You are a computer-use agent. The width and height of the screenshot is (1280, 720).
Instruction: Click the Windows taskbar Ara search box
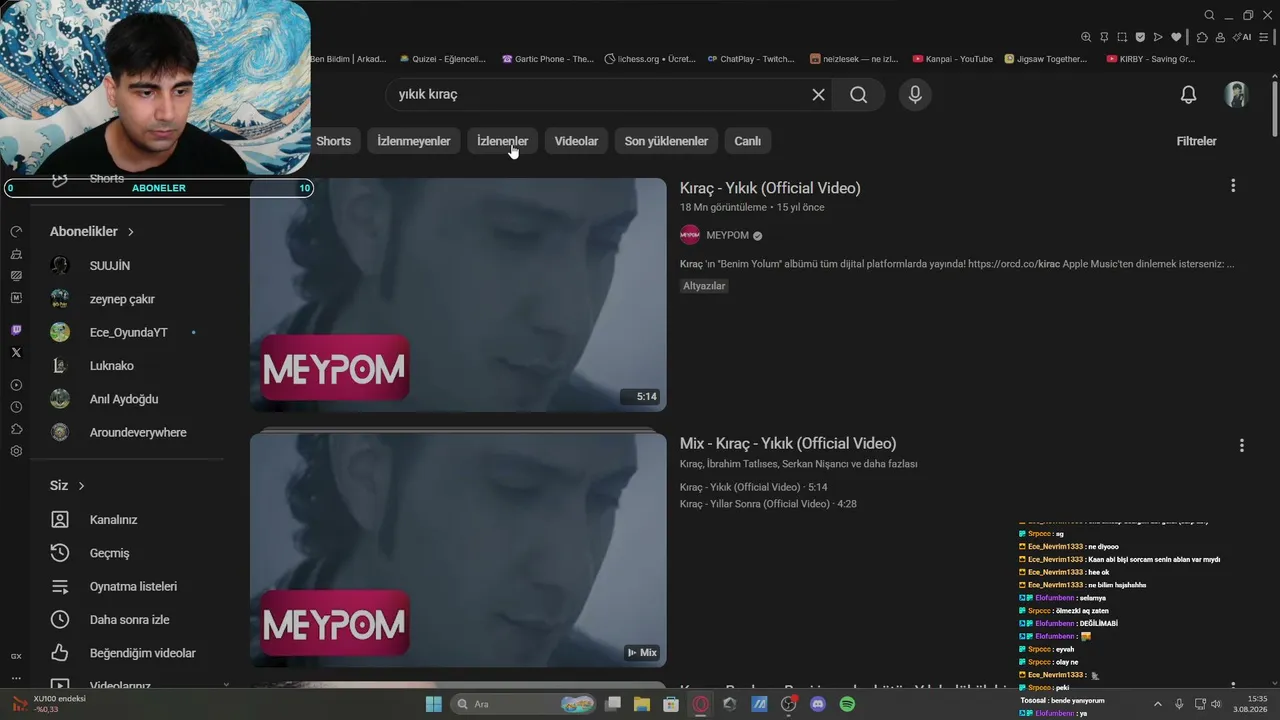pyautogui.click(x=524, y=704)
